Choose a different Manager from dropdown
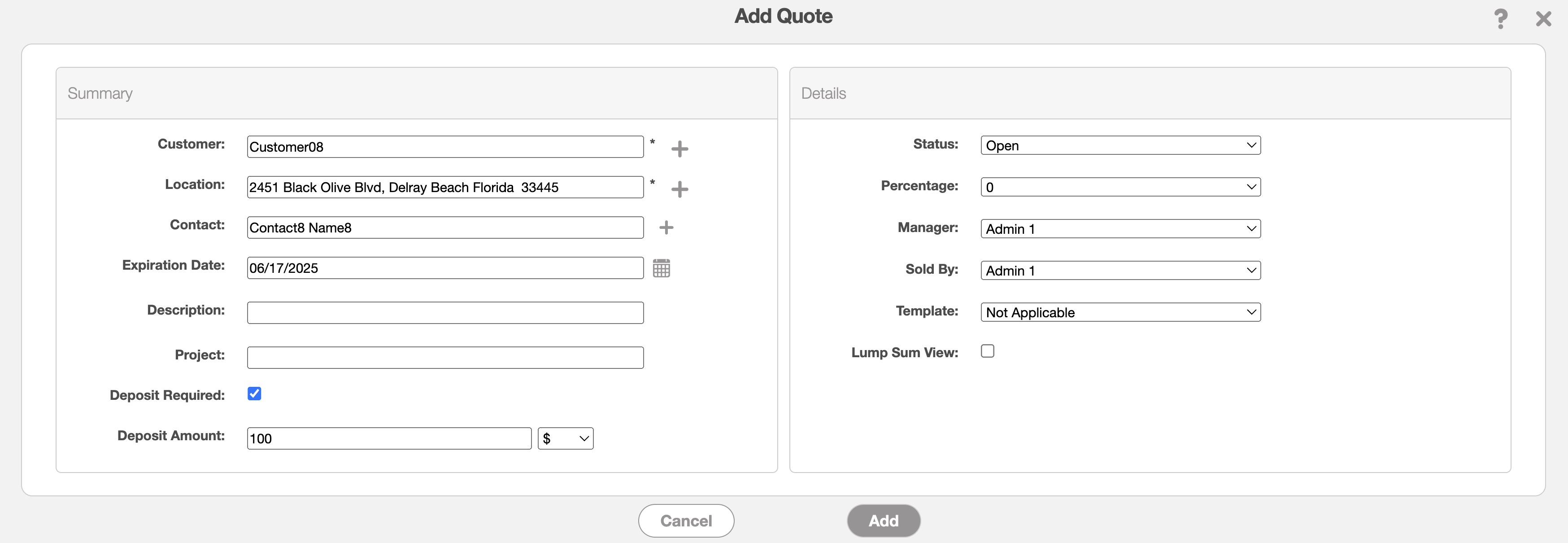This screenshot has height=543, width=1568. (1120, 229)
